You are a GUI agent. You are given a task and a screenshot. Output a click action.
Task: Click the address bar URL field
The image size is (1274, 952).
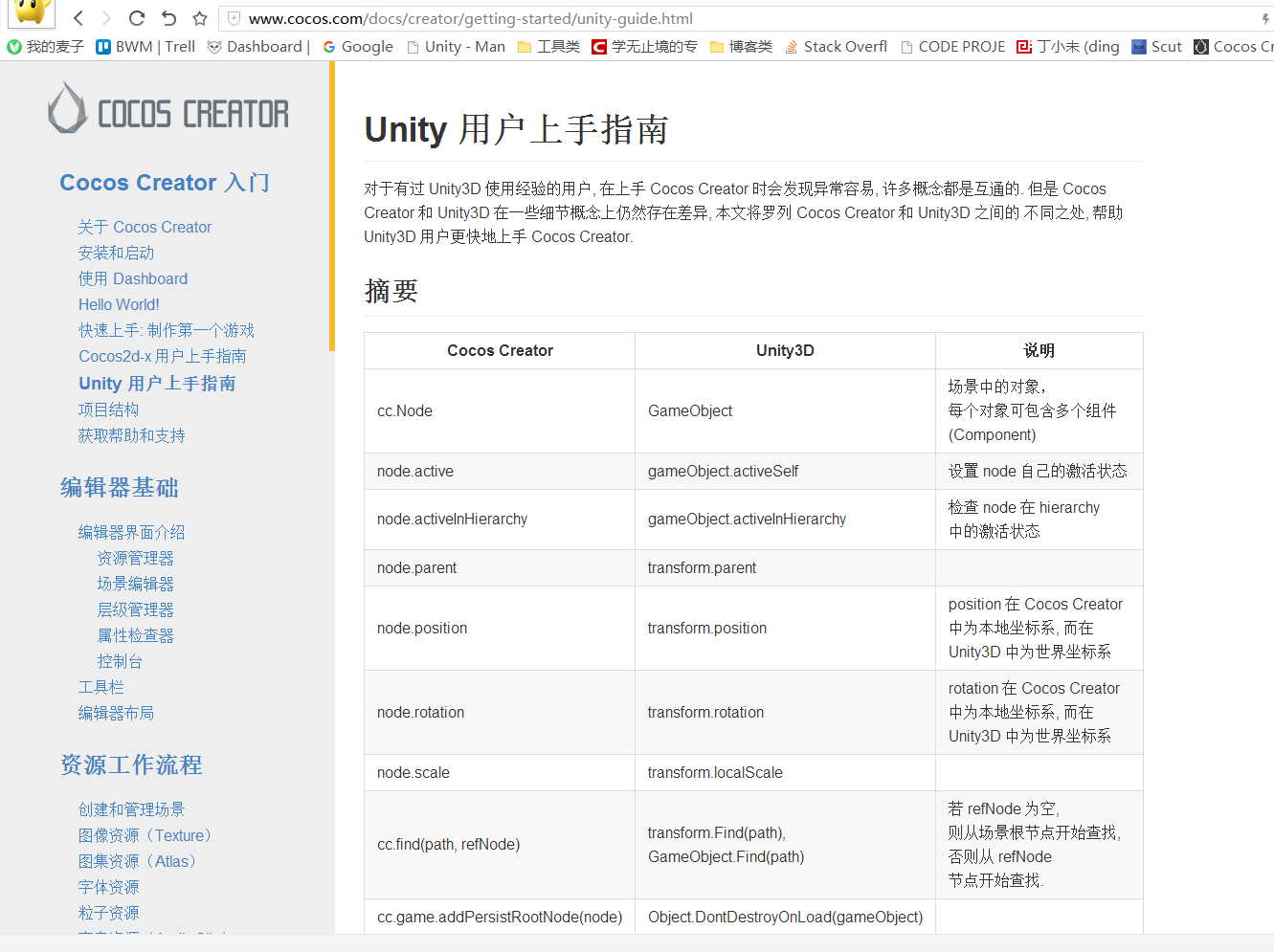pos(747,18)
